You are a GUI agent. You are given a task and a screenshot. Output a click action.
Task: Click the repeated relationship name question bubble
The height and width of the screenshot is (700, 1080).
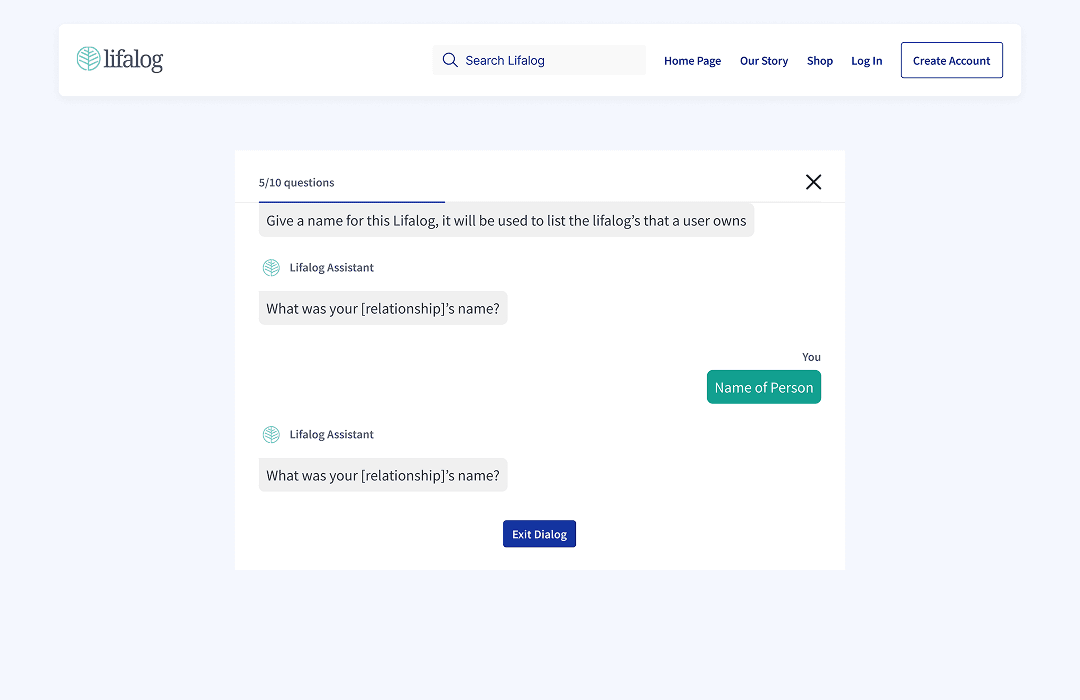tap(383, 475)
